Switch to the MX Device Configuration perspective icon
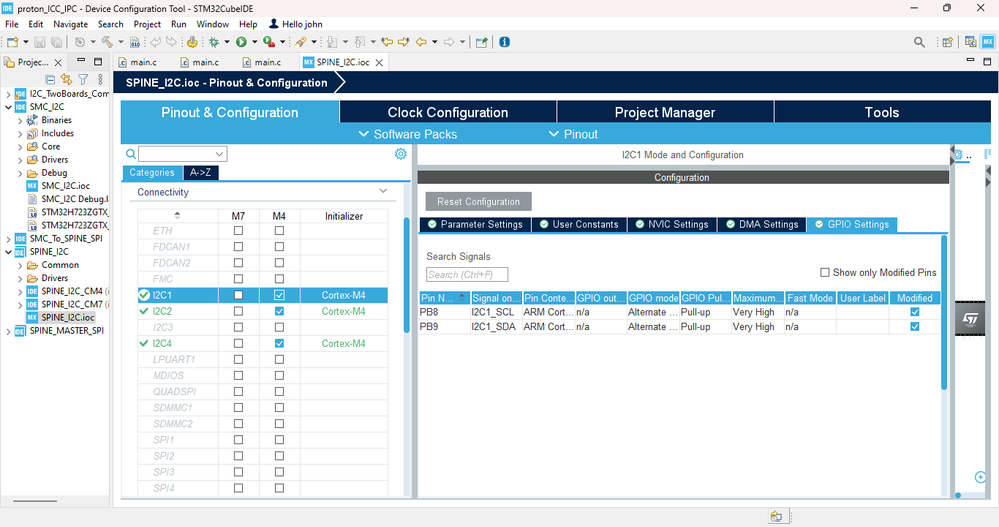The image size is (999, 527). click(x=988, y=42)
